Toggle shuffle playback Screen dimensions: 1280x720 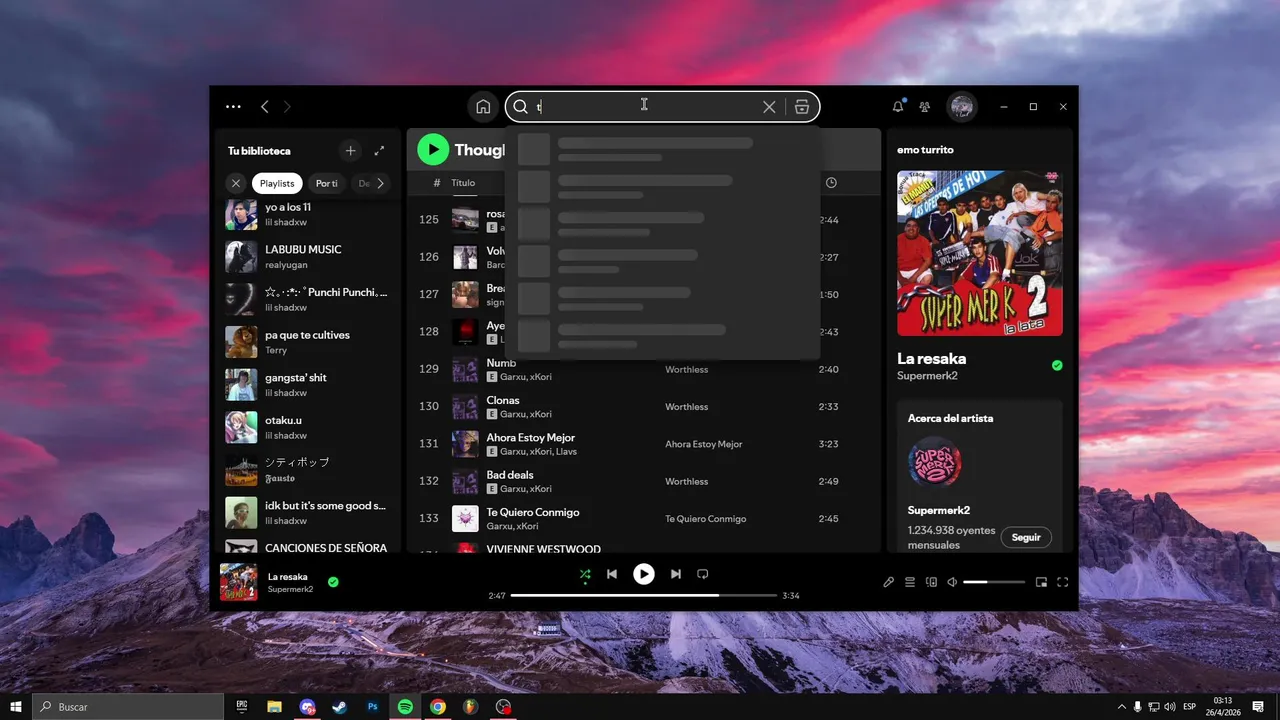[x=585, y=574]
